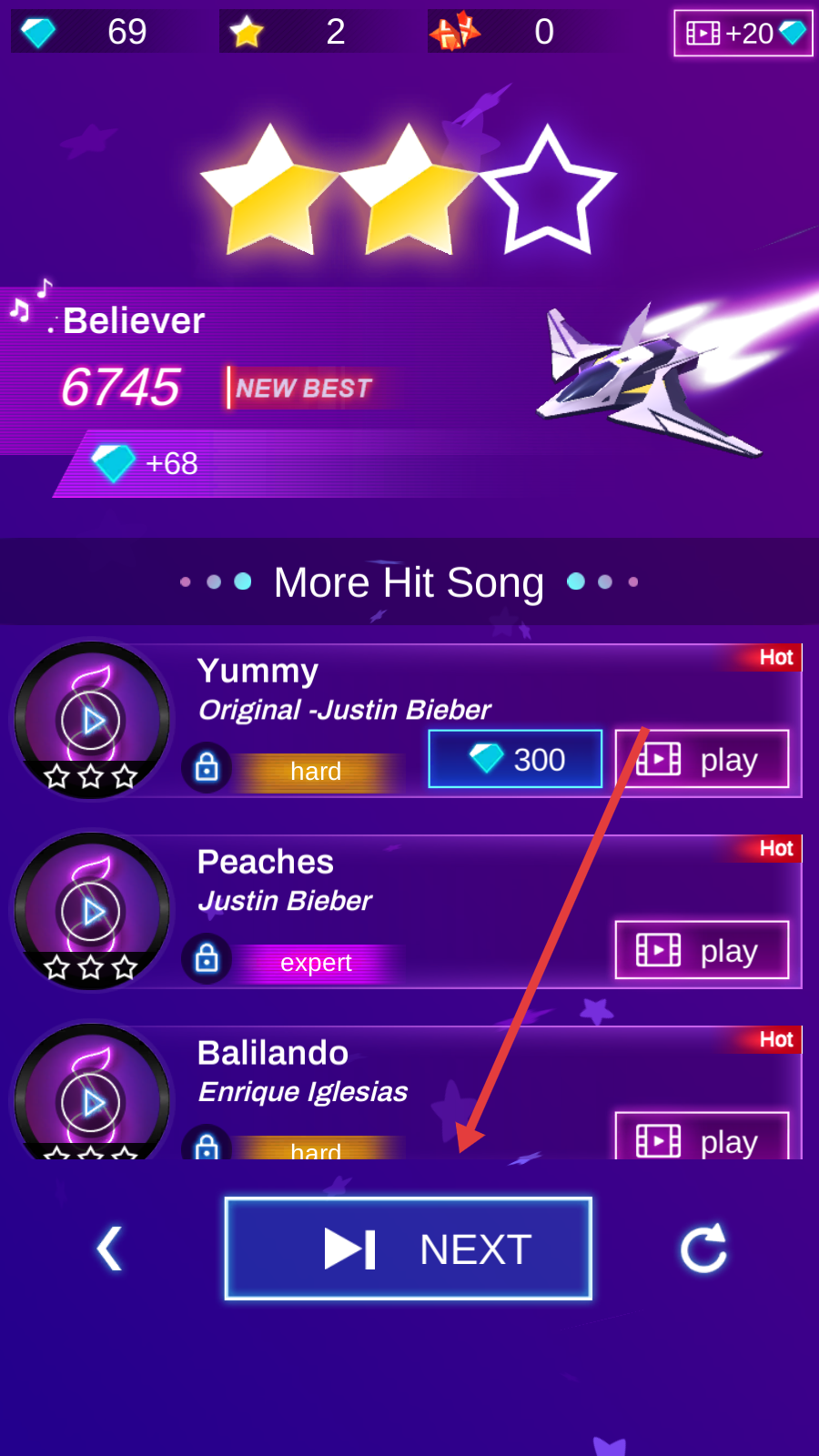
Task: Preview Yummy with its circular play icon
Action: point(91,720)
